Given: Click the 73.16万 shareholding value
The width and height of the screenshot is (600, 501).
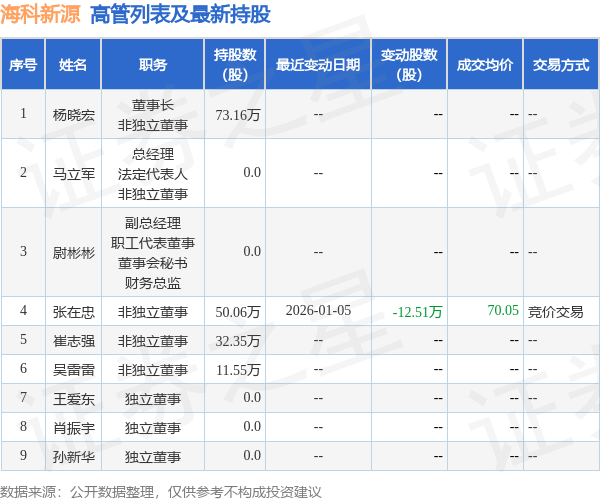Looking at the screenshot, I should click(x=238, y=115).
